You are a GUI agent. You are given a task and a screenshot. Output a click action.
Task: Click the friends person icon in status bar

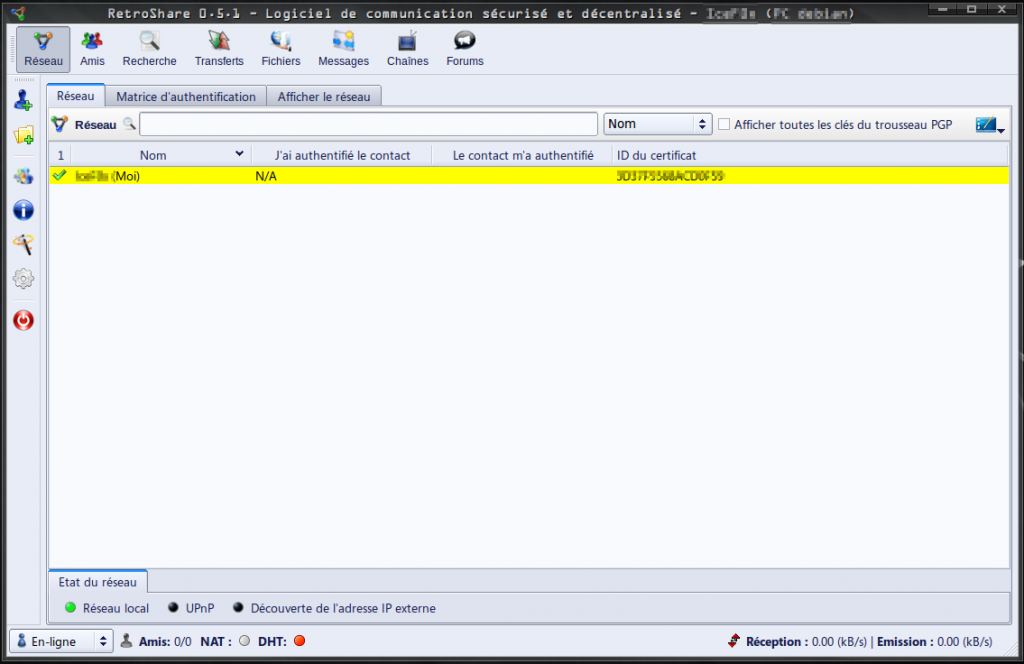point(127,641)
